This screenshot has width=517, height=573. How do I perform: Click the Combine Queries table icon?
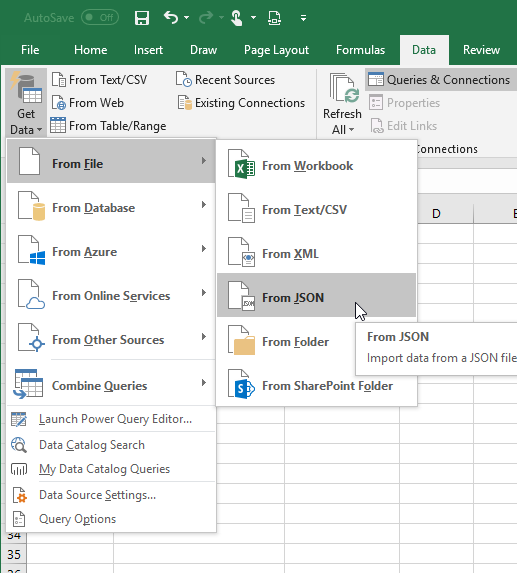[x=28, y=384]
